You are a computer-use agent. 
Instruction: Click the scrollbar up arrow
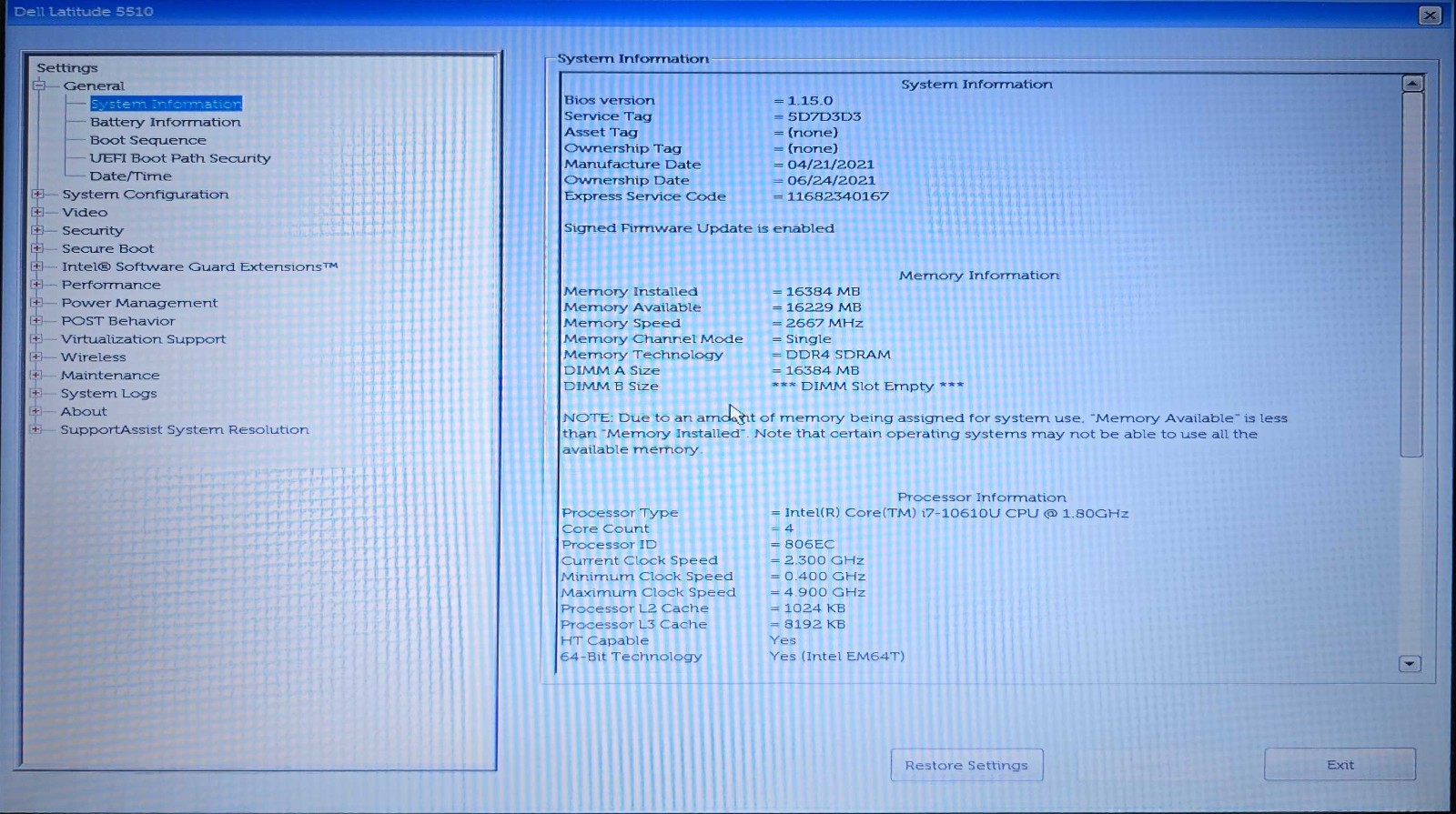pyautogui.click(x=1412, y=84)
